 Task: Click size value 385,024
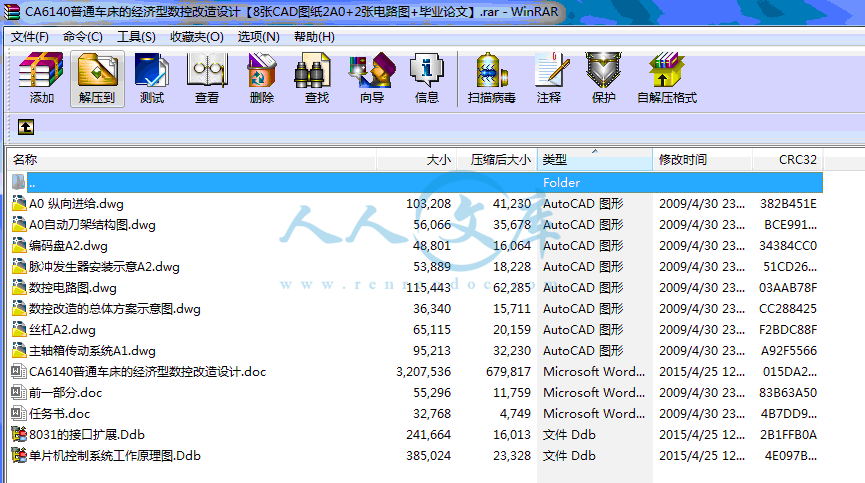(428, 455)
